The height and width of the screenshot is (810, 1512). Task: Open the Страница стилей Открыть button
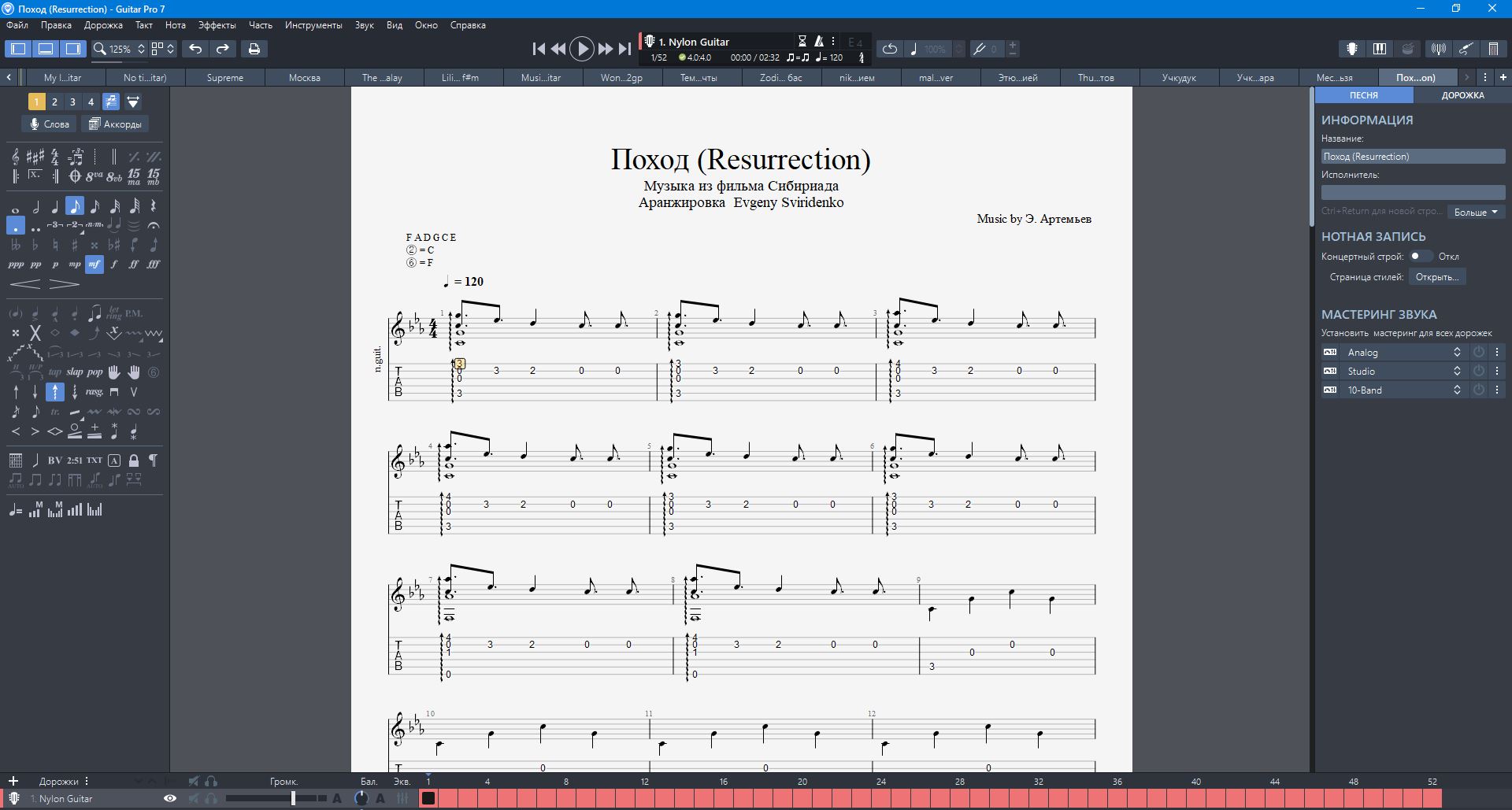pyautogui.click(x=1436, y=277)
